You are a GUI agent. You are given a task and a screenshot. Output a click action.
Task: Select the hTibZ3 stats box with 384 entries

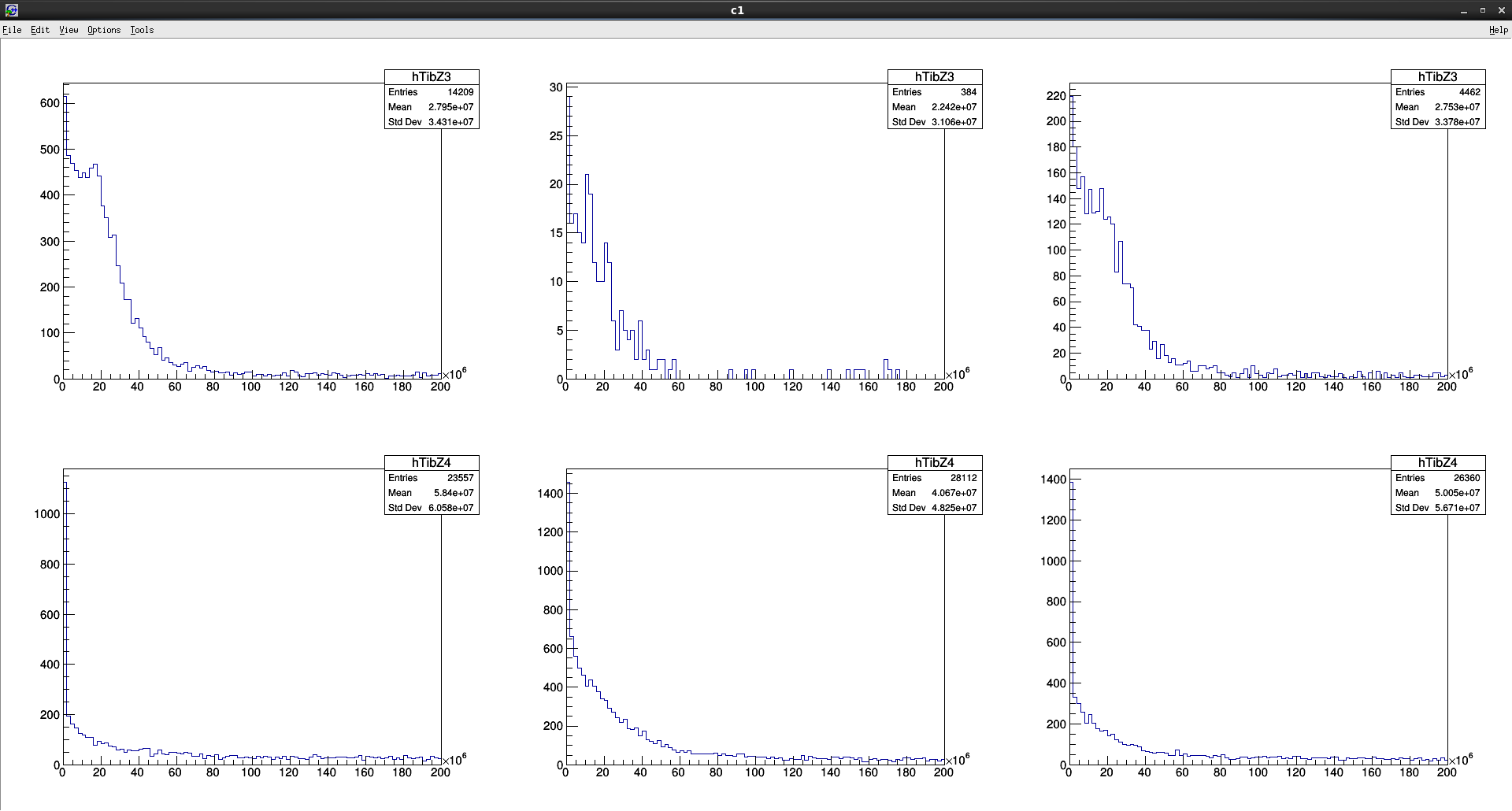pos(934,99)
